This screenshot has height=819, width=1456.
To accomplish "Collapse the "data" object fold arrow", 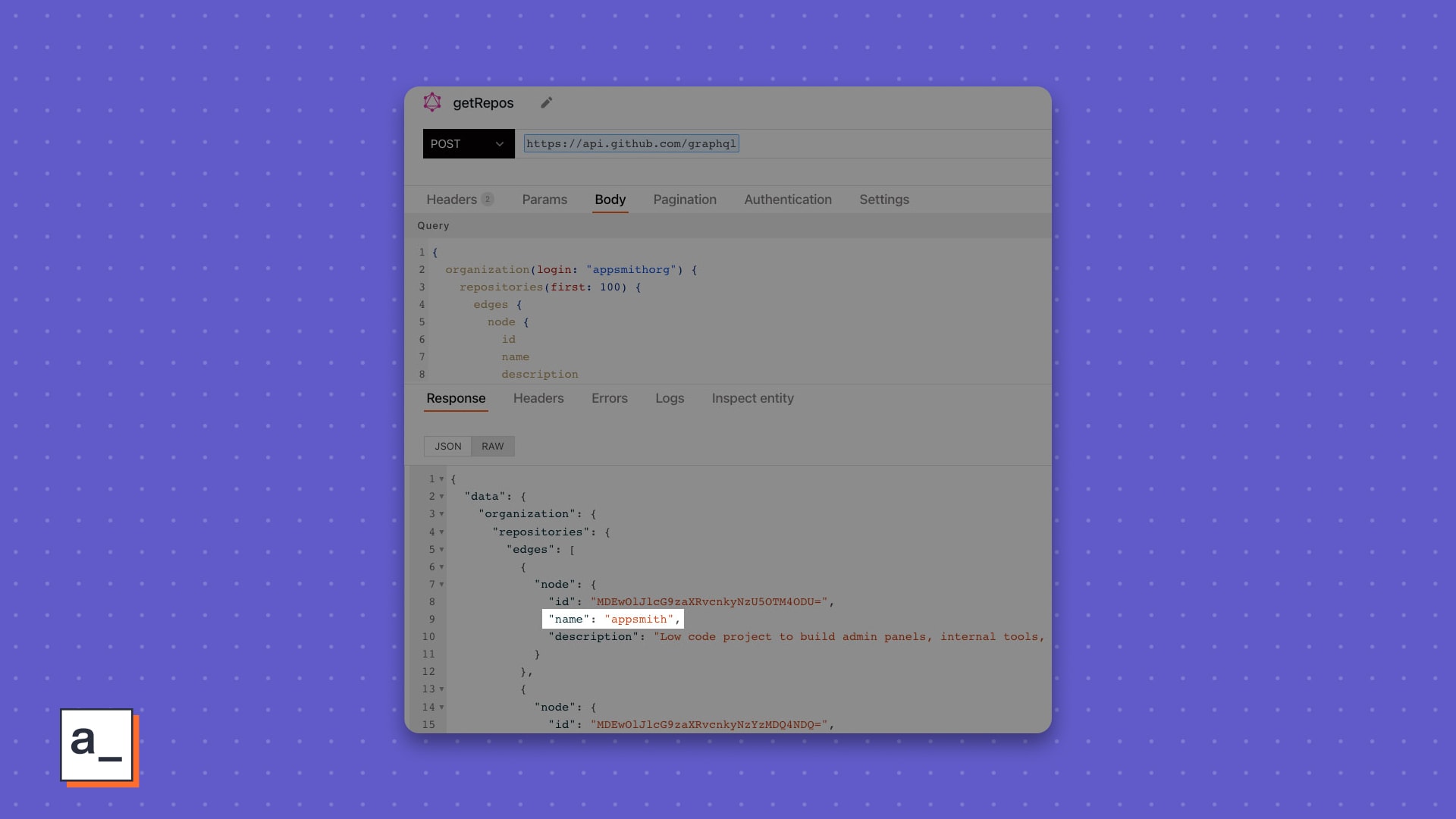I will point(441,497).
